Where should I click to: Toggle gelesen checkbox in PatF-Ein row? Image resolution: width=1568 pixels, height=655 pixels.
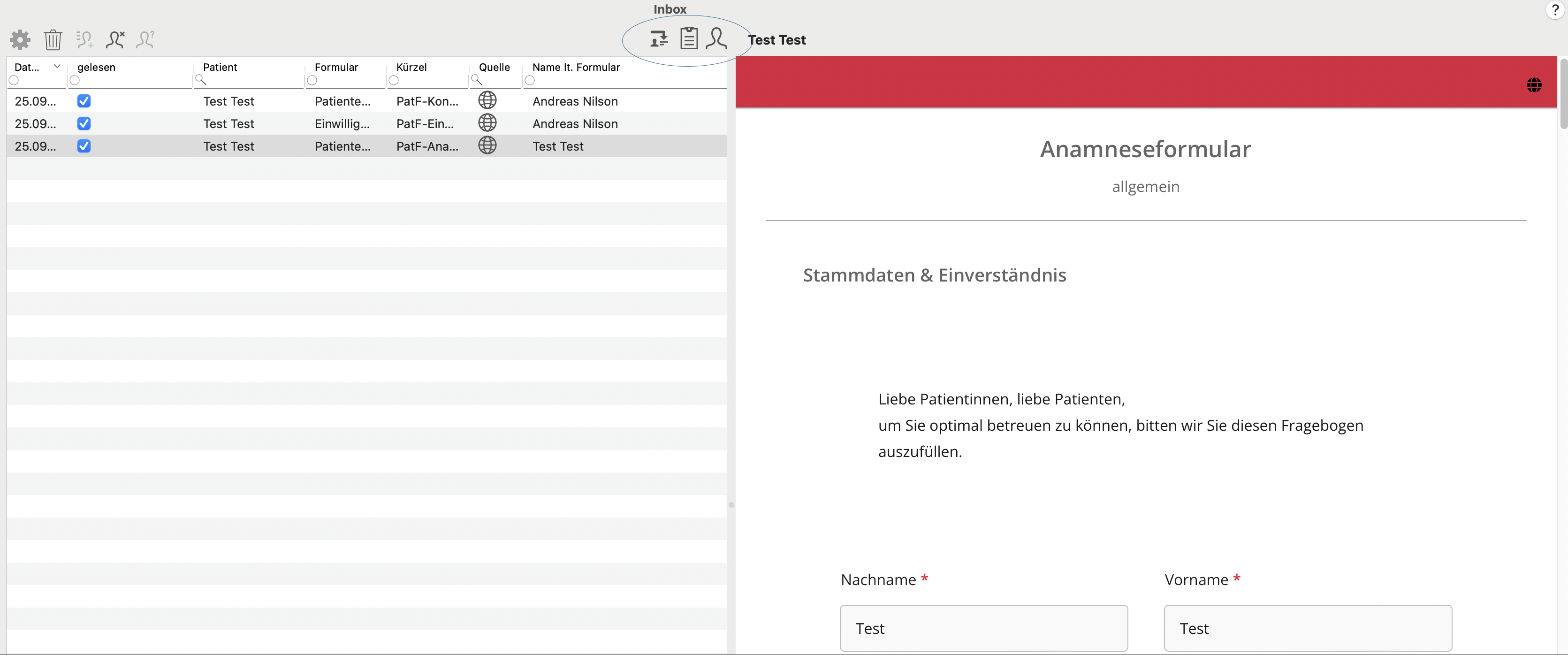point(84,123)
